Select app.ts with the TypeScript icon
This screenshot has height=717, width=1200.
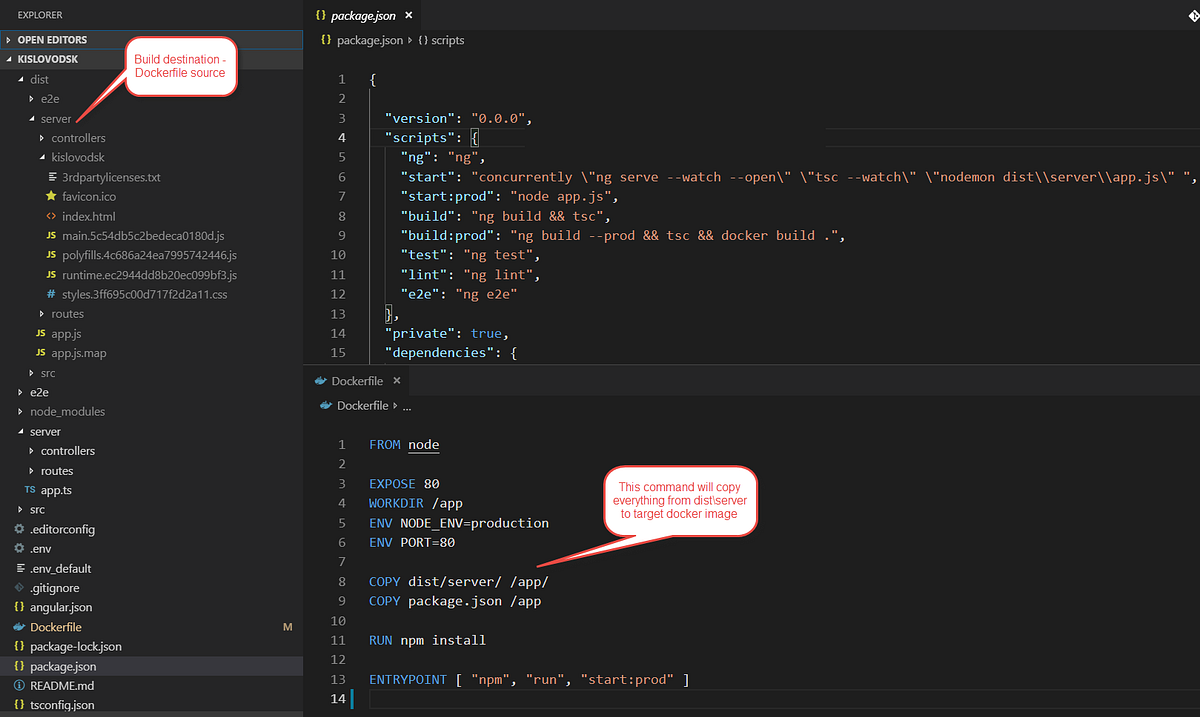(x=30, y=489)
